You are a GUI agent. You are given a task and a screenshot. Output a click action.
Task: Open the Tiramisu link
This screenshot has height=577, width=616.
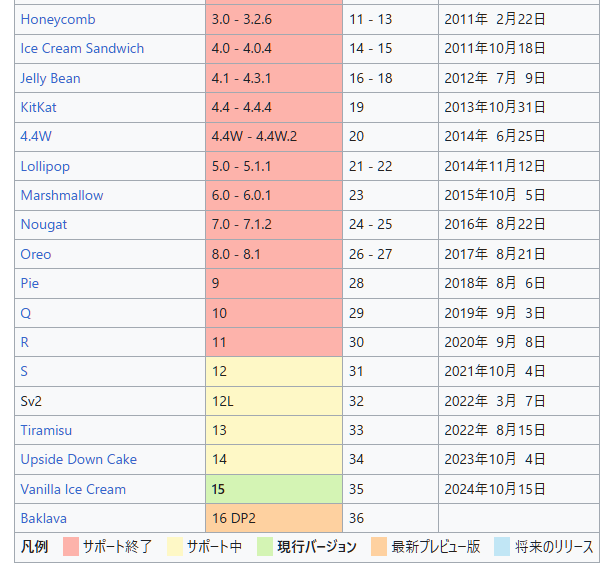(46, 430)
